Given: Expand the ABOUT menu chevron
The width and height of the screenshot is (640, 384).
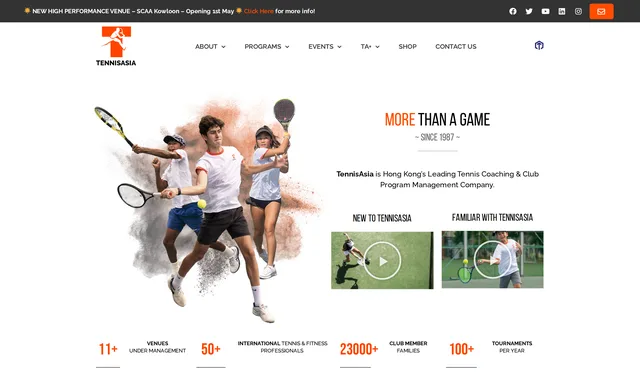Looking at the screenshot, I should tap(223, 47).
